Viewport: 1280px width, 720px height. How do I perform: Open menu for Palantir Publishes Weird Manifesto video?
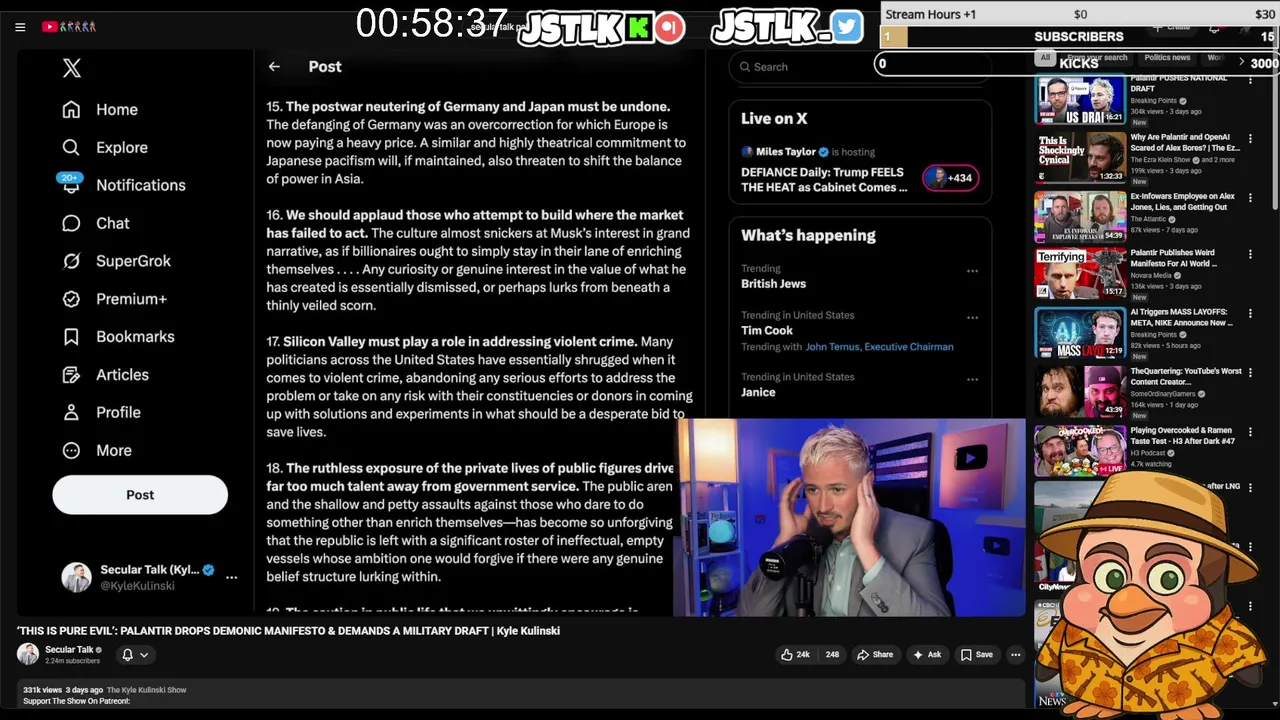pos(1250,255)
